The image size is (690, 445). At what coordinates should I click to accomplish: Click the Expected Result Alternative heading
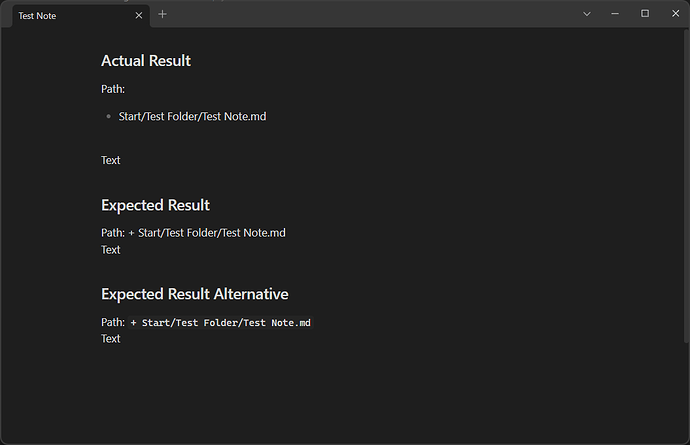tap(194, 294)
